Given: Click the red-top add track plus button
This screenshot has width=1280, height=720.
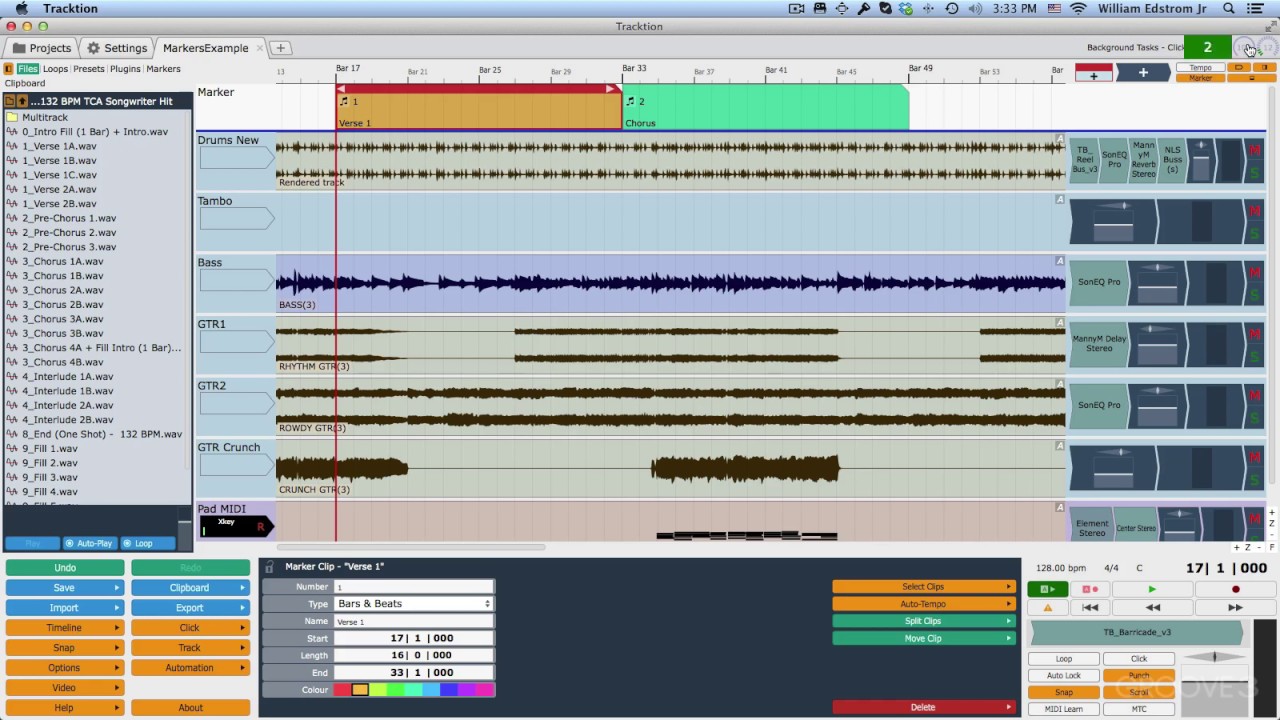Looking at the screenshot, I should [1093, 73].
